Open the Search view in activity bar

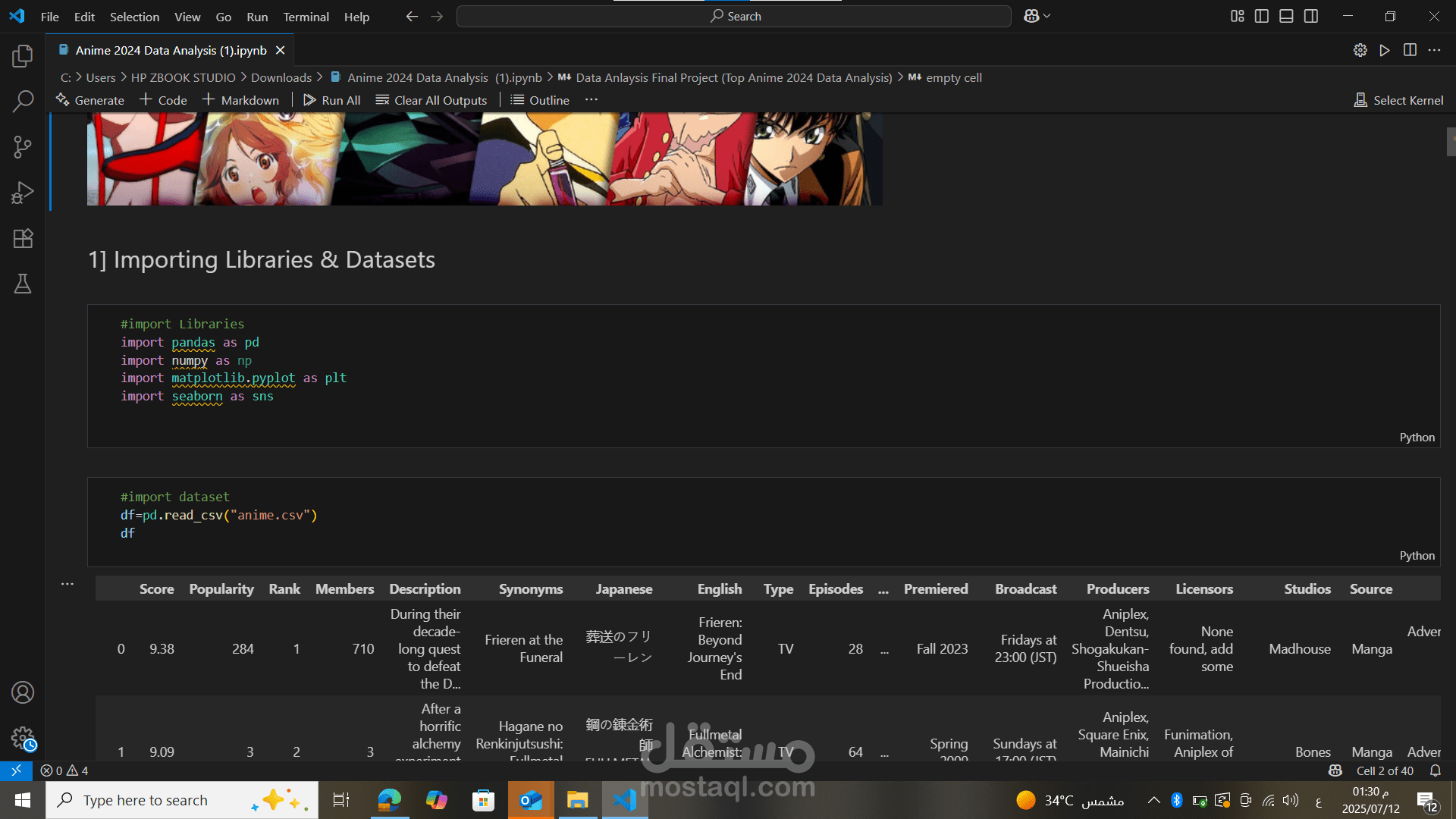click(x=23, y=101)
